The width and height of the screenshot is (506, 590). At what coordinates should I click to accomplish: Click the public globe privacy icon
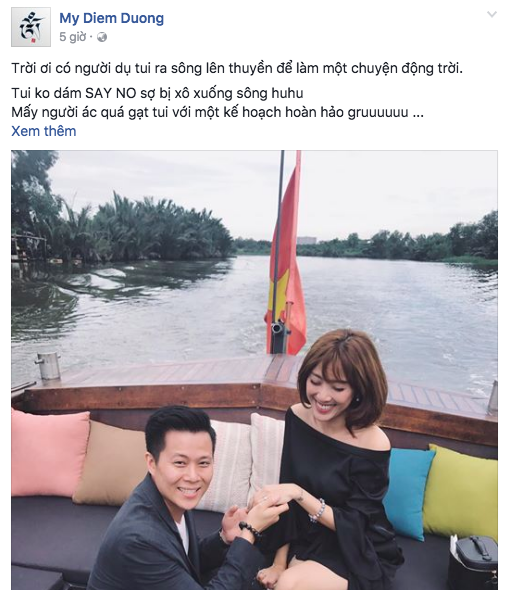[102, 37]
